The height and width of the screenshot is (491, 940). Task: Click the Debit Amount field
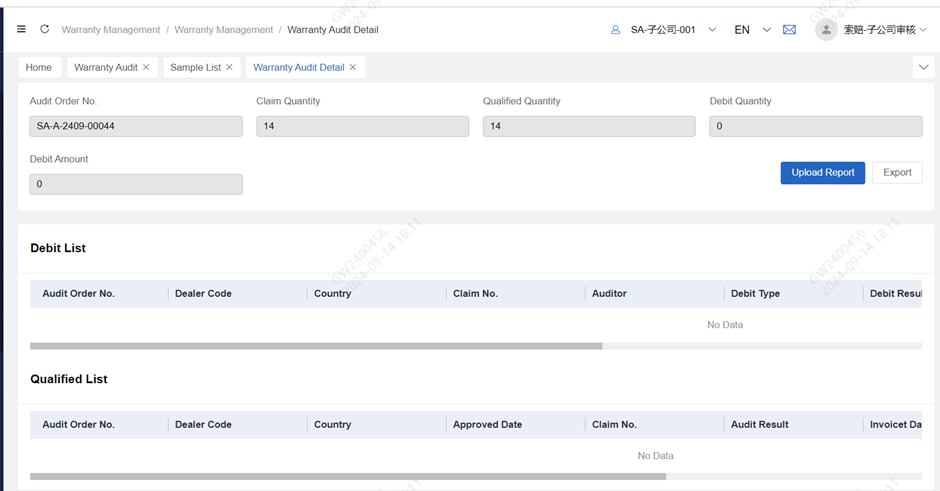pyautogui.click(x=136, y=184)
